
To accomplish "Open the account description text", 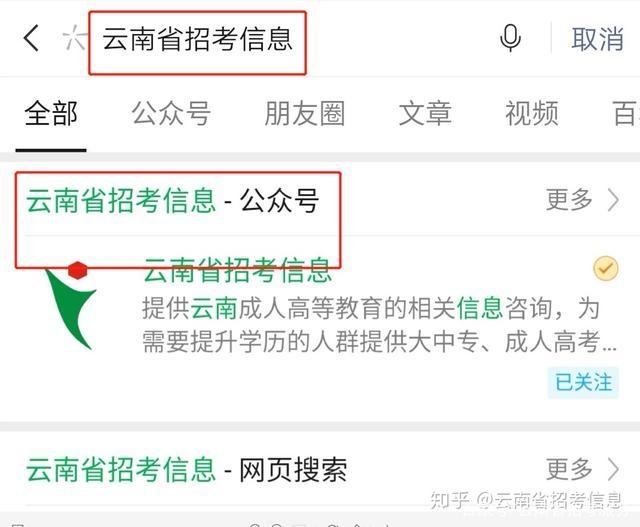I will [379, 325].
